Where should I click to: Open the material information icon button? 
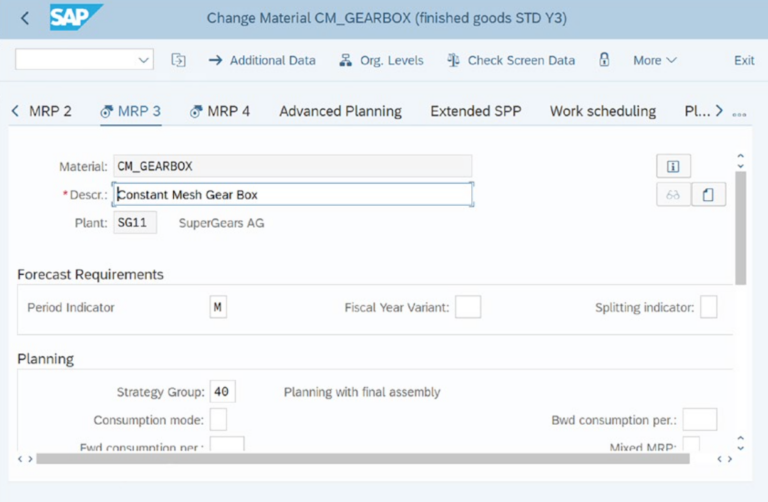pyautogui.click(x=673, y=166)
